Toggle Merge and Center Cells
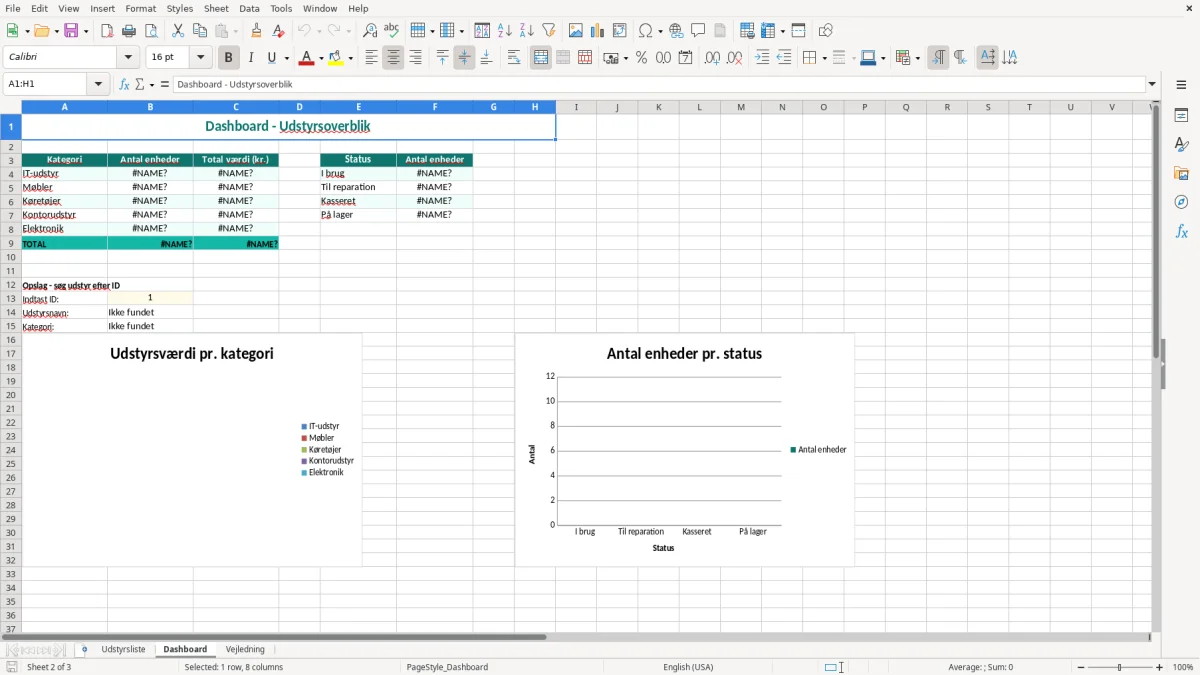This screenshot has width=1200, height=675. (541, 58)
